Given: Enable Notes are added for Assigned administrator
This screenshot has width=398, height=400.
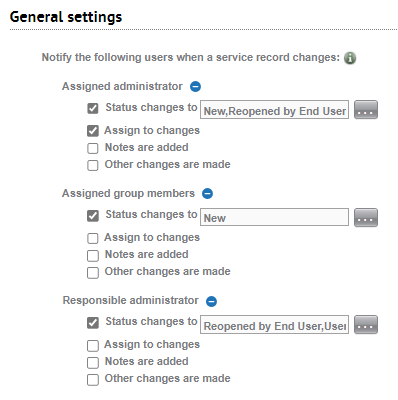Looking at the screenshot, I should coord(93,148).
